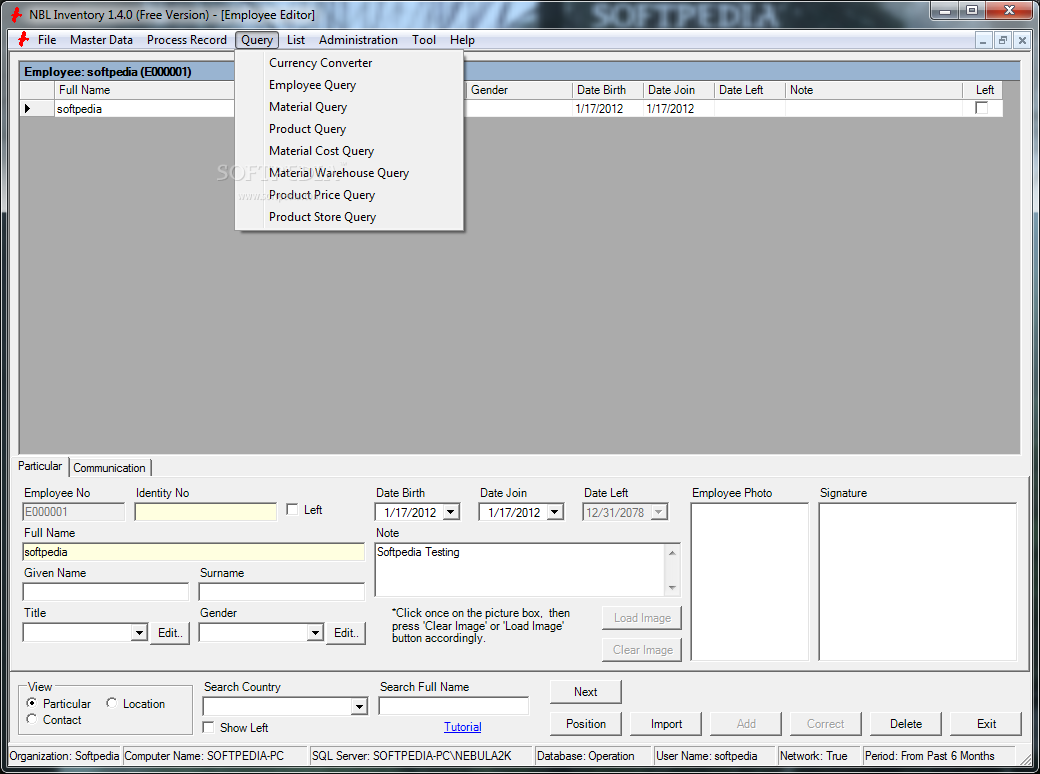
Task: Open the Master Data menu
Action: pos(101,40)
